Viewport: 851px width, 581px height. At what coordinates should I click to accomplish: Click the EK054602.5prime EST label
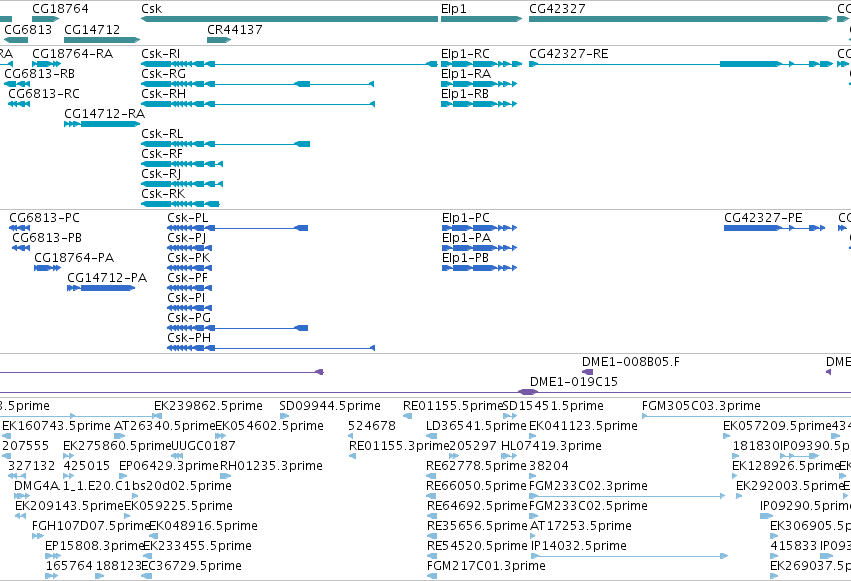coord(270,426)
